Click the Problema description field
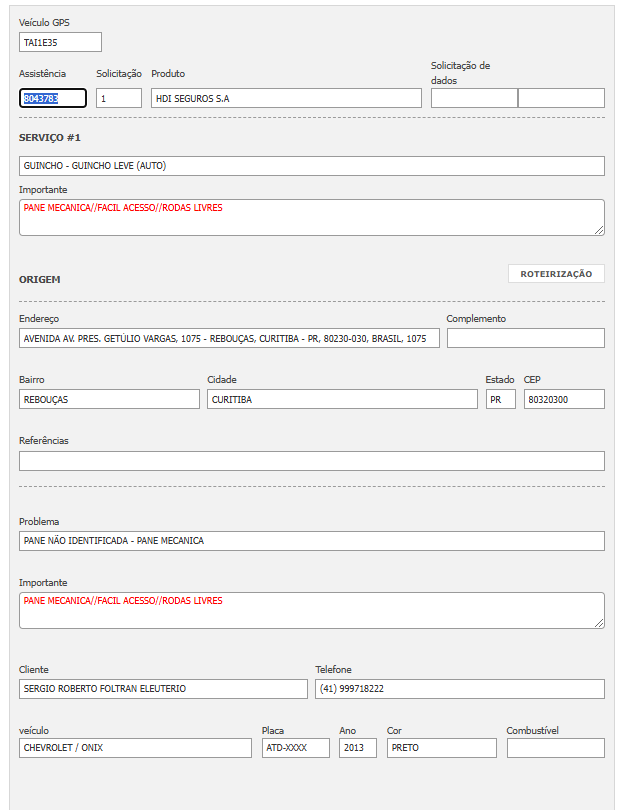 point(312,541)
